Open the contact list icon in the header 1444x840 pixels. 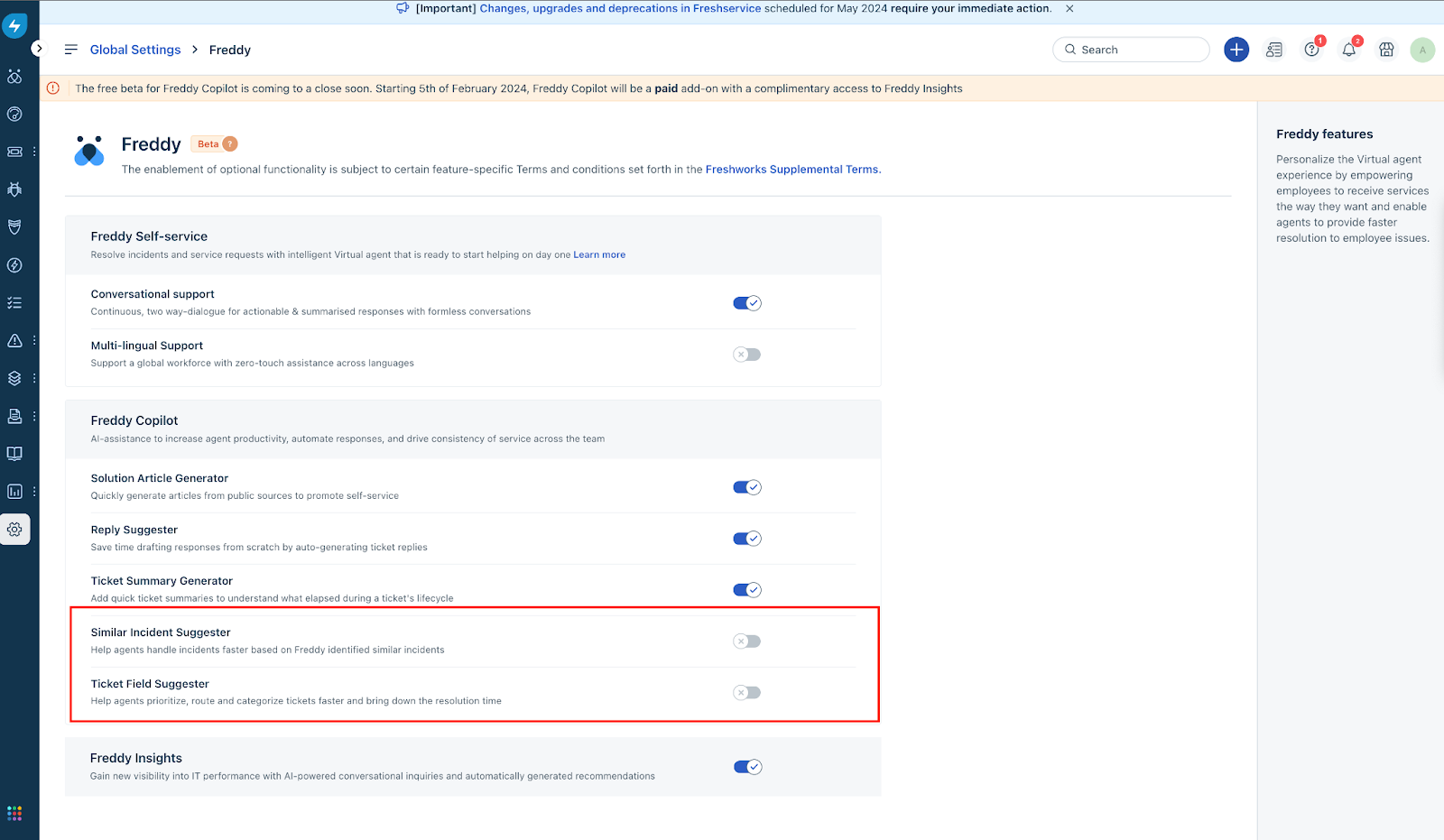(x=1274, y=50)
